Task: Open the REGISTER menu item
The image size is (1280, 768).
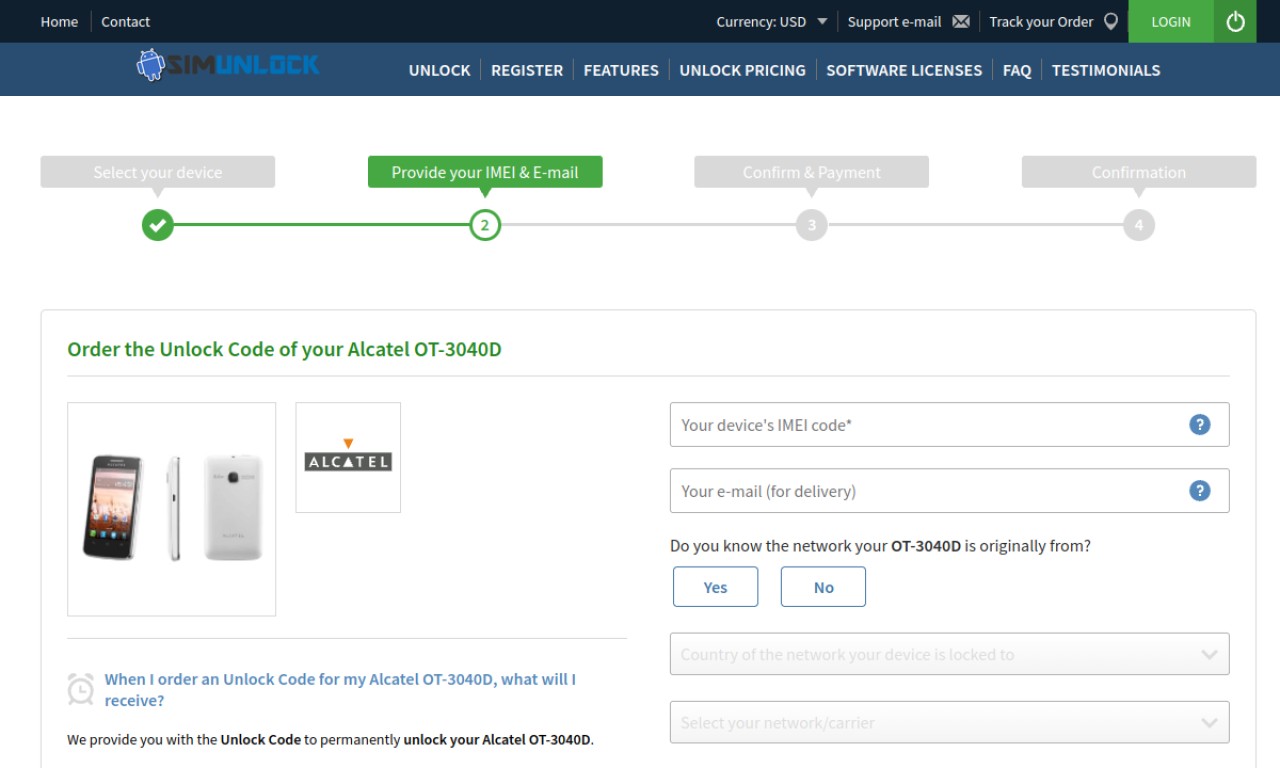Action: coord(527,70)
